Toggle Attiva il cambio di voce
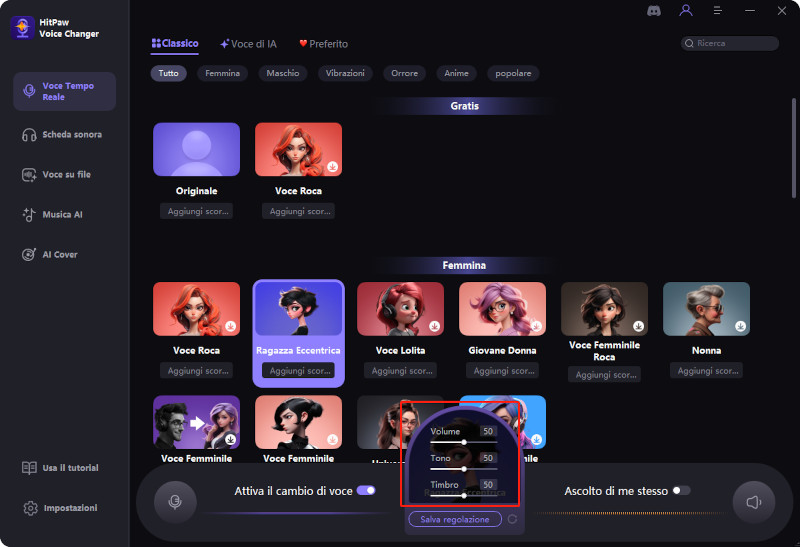The width and height of the screenshot is (800, 547). click(x=366, y=491)
